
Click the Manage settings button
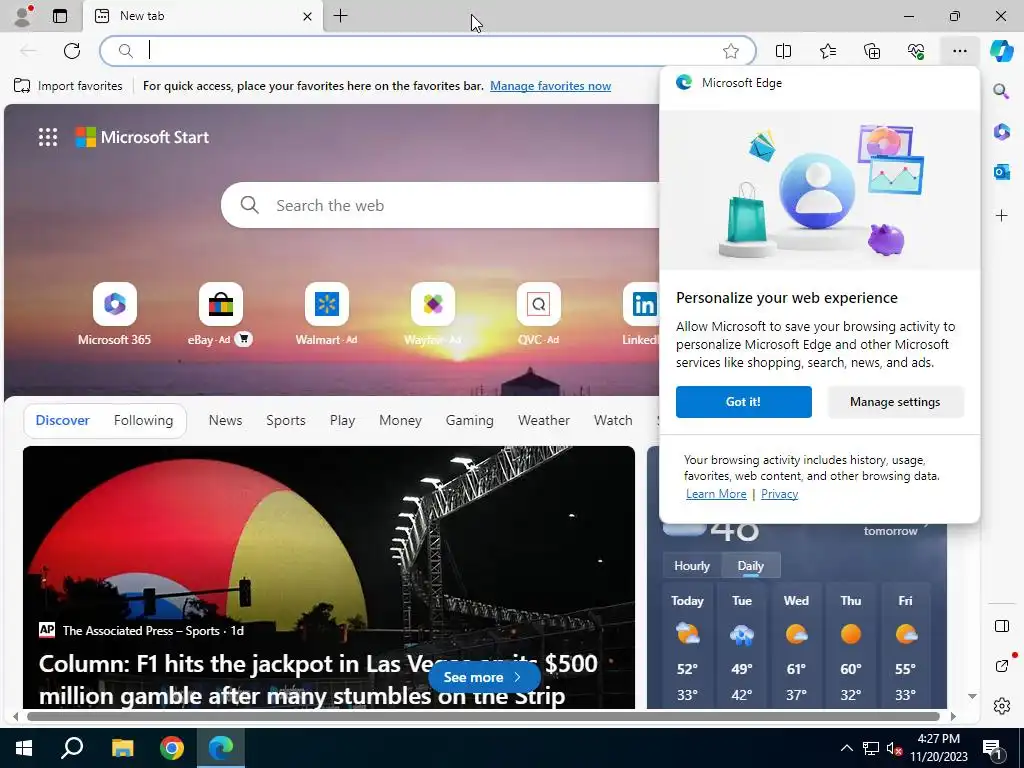895,402
